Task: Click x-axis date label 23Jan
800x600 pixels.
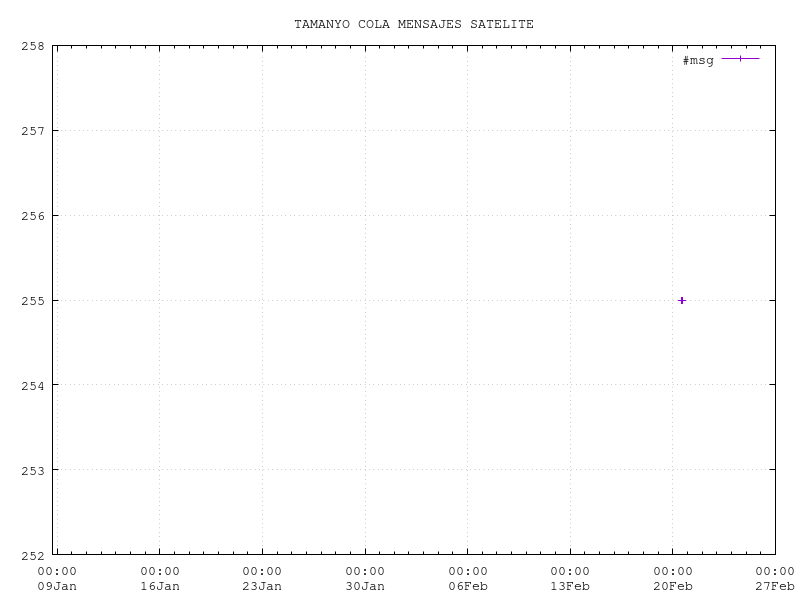Action: (x=262, y=586)
